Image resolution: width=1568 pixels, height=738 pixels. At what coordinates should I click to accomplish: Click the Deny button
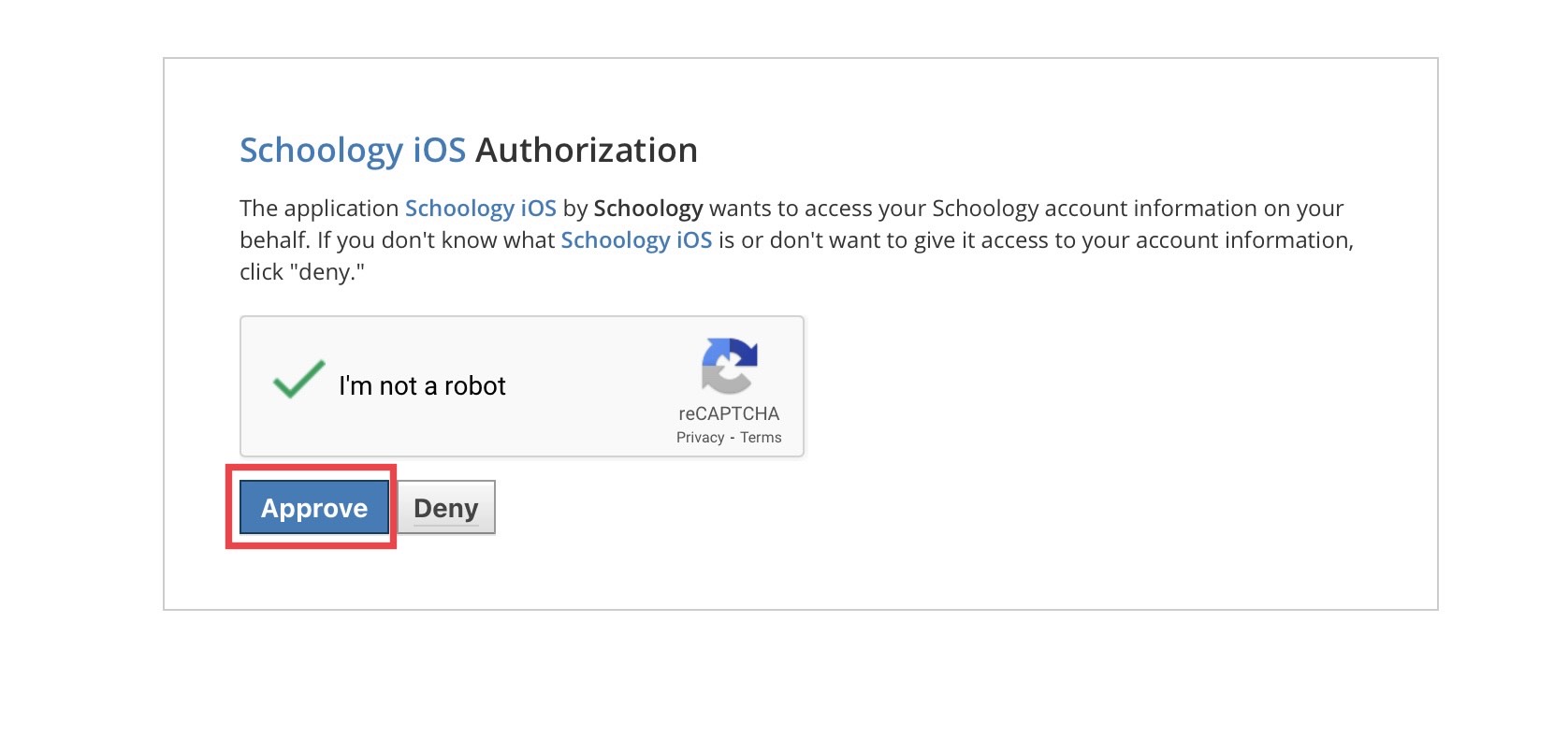(446, 508)
